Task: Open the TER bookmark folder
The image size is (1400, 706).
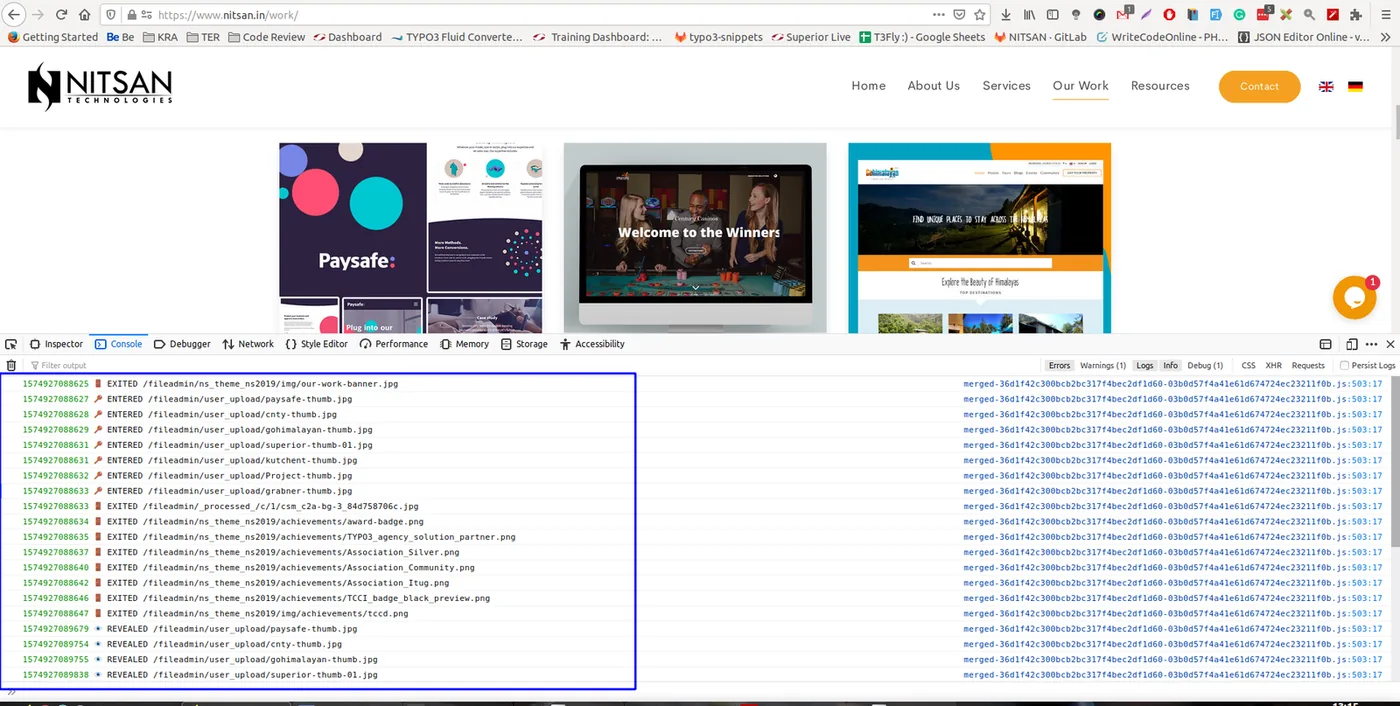Action: pyautogui.click(x=203, y=37)
